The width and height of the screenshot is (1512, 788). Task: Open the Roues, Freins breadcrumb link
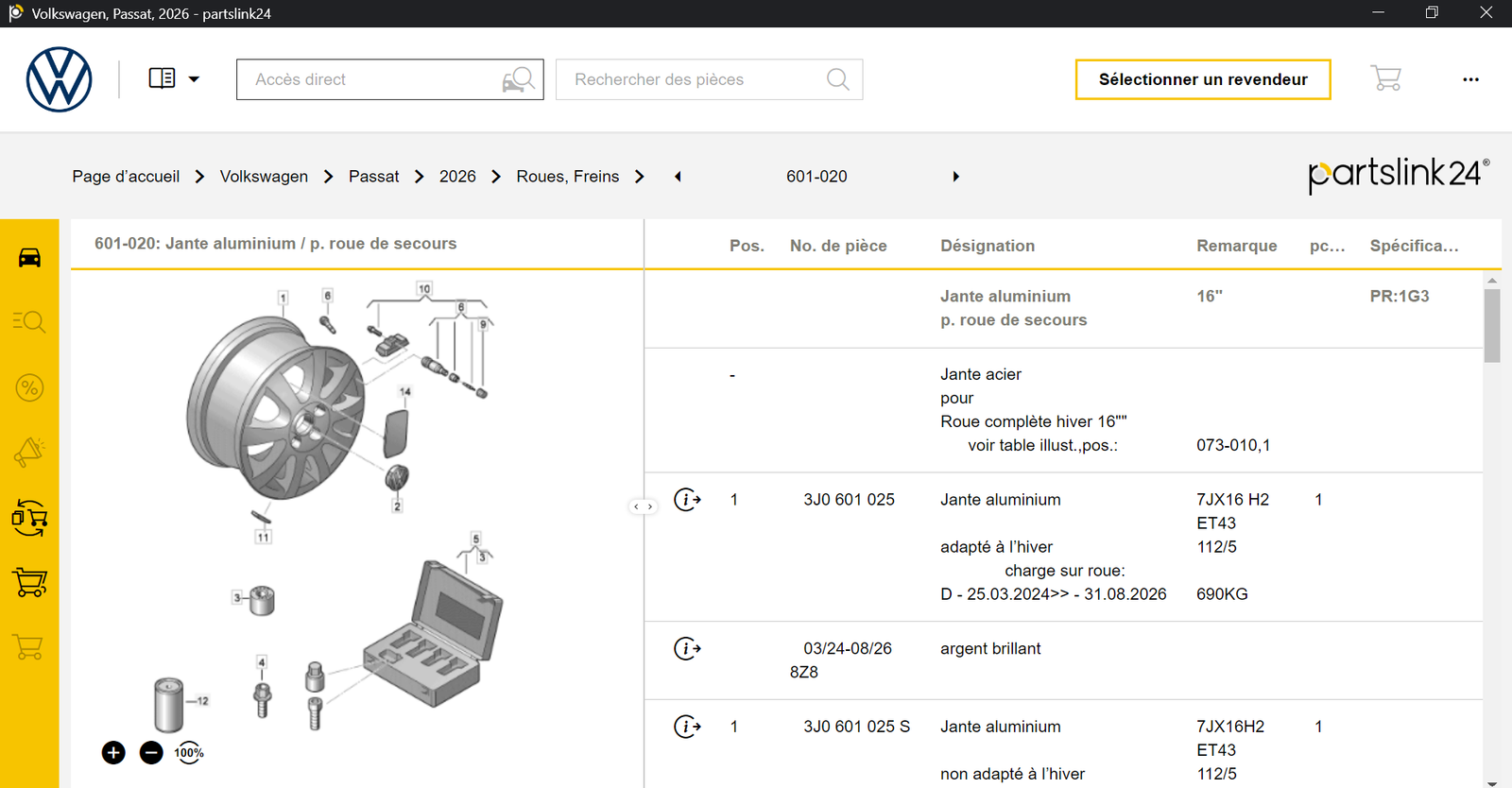click(x=568, y=177)
